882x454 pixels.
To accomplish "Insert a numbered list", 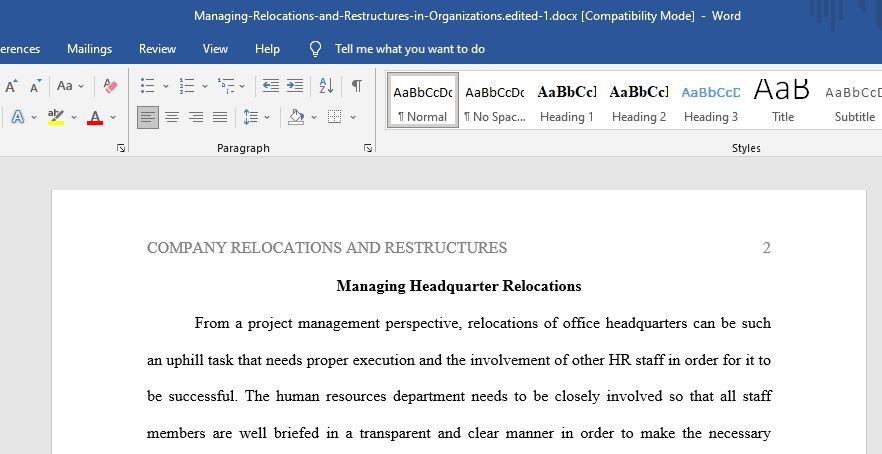I will [187, 86].
